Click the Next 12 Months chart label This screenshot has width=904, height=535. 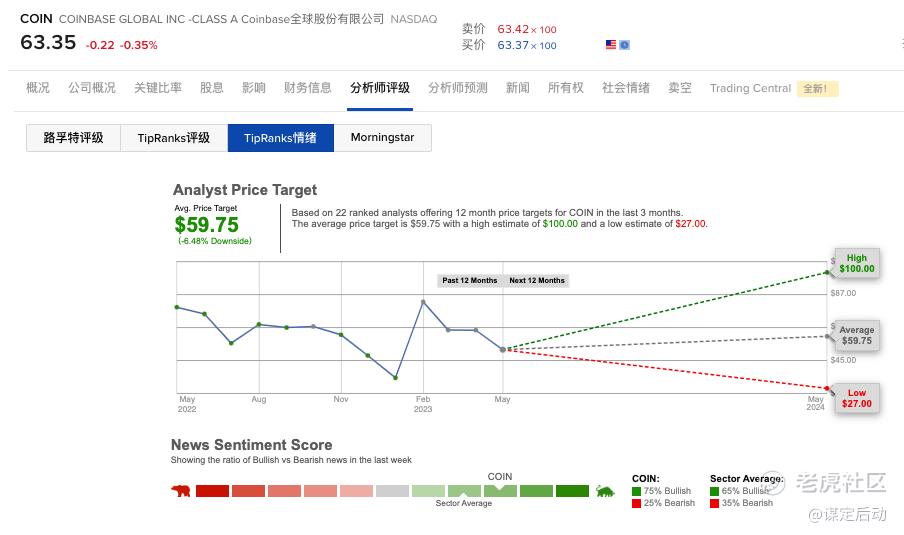tap(537, 280)
